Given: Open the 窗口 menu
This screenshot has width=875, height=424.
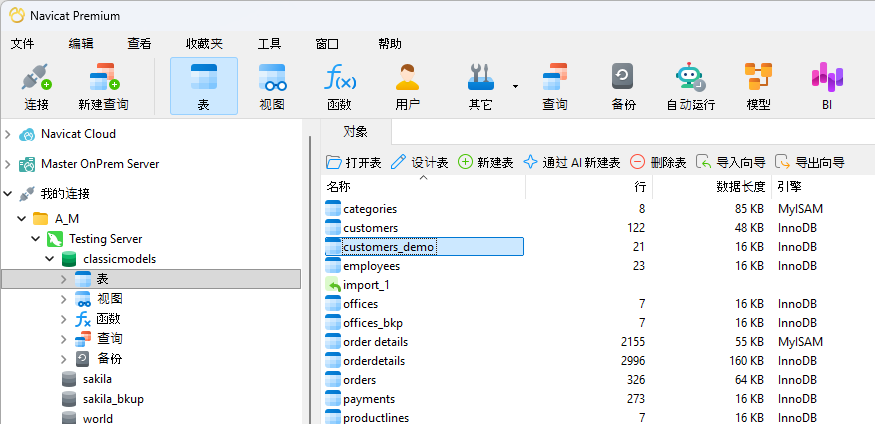Looking at the screenshot, I should [x=327, y=44].
